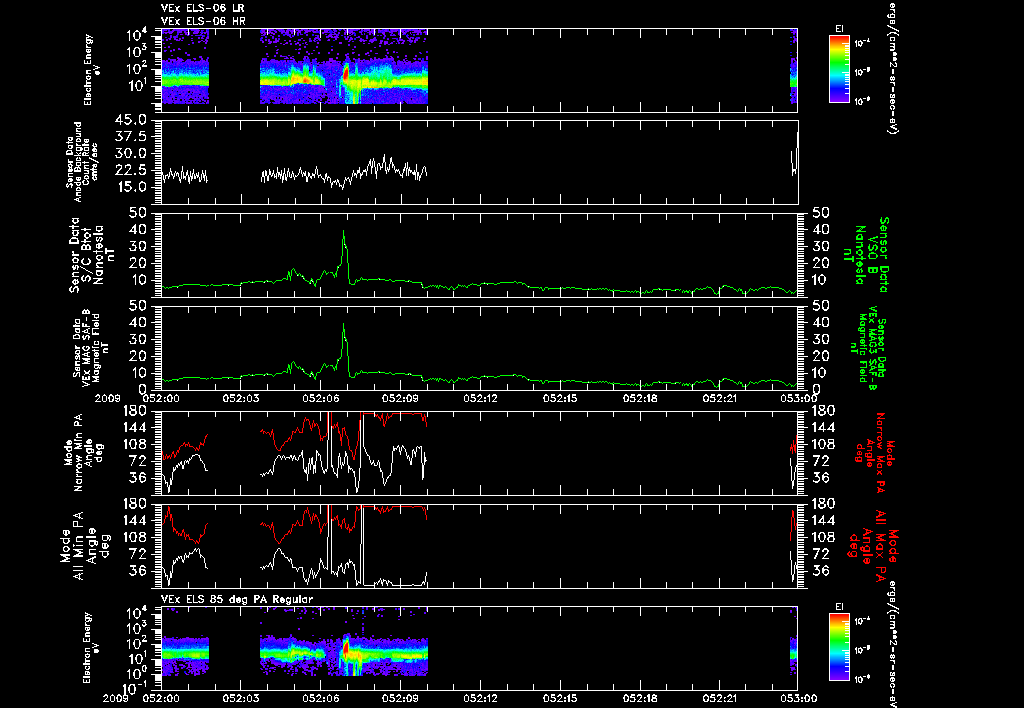Click the flux units text beside the 85 deg color bar
This screenshot has height=708, width=1024.
tap(891, 645)
